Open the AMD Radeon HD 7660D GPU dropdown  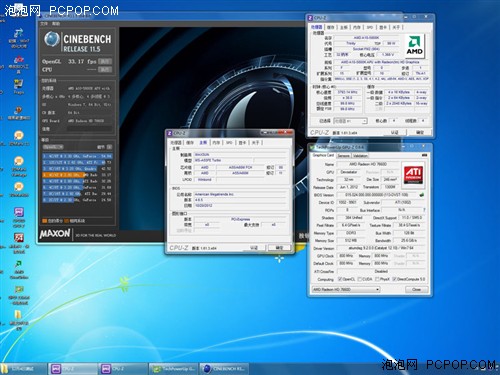coord(346,289)
